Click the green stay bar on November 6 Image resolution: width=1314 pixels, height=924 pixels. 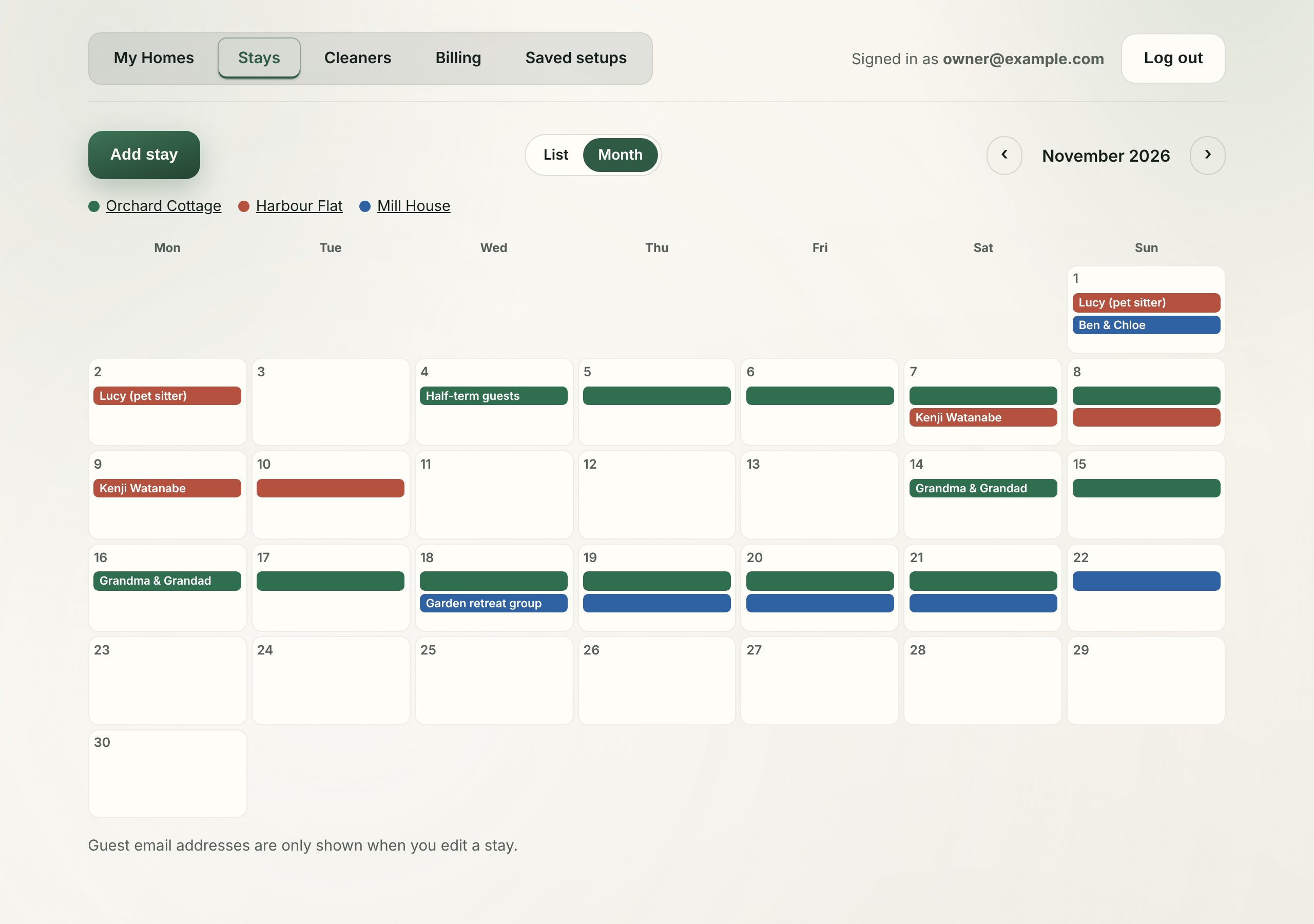point(820,396)
